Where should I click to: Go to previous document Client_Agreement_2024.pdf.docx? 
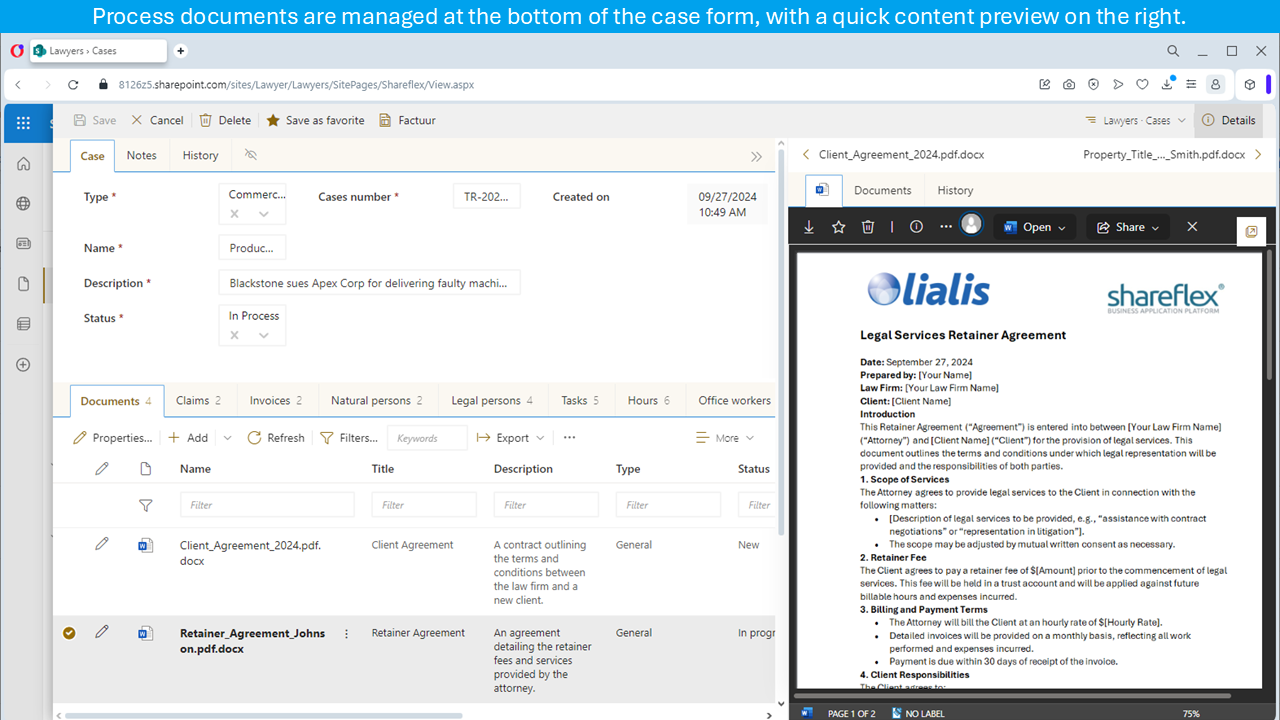894,155
